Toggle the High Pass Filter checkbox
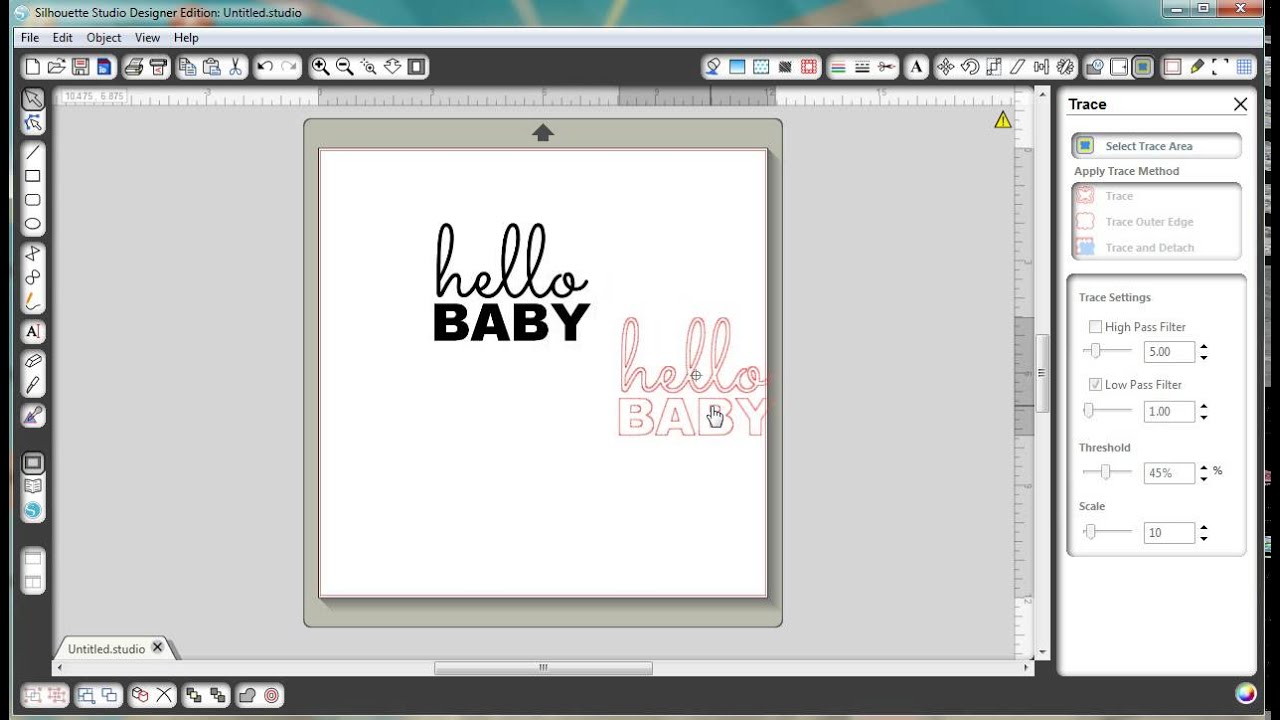1280x720 pixels. point(1095,327)
